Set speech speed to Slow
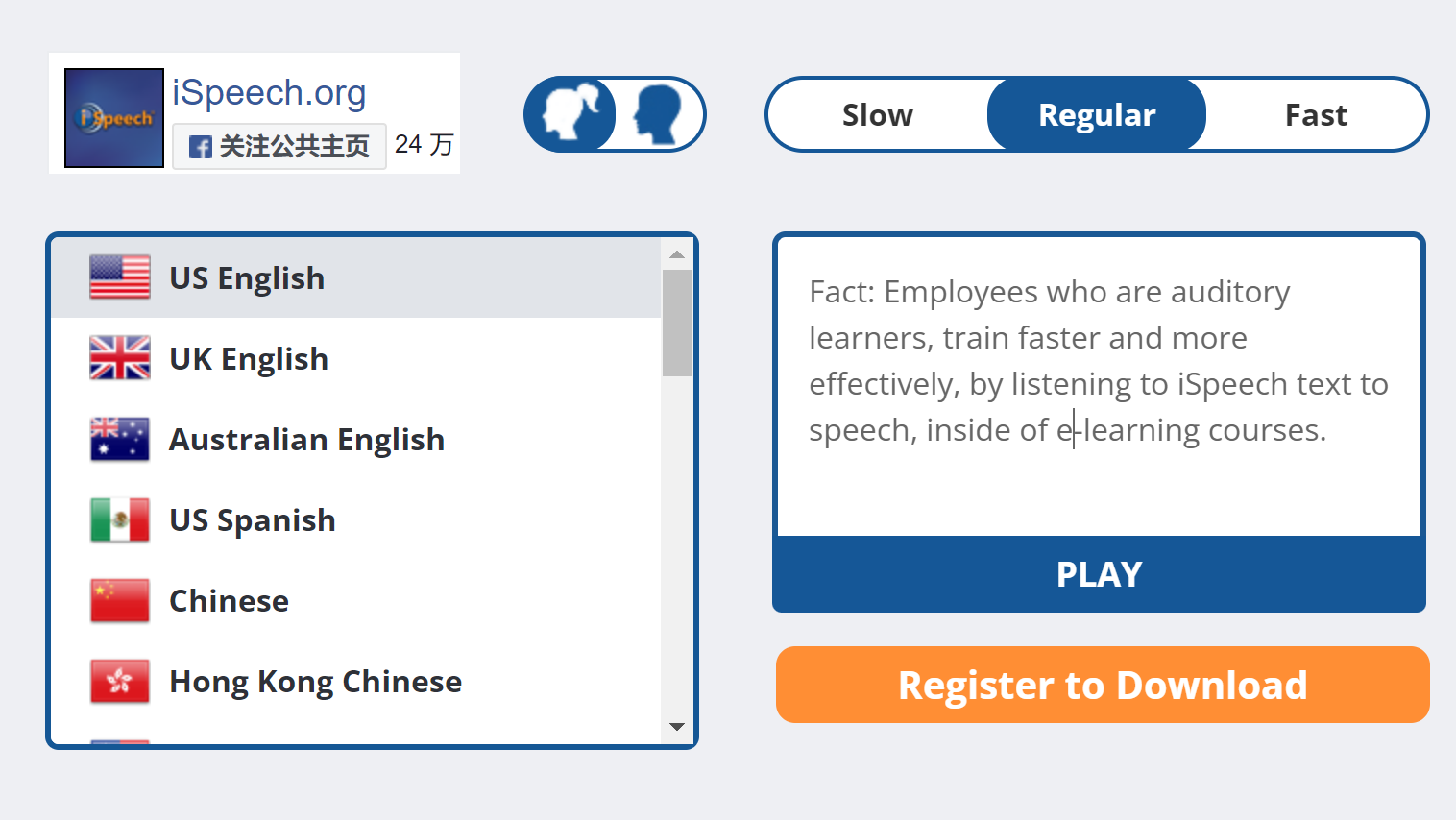 [877, 115]
